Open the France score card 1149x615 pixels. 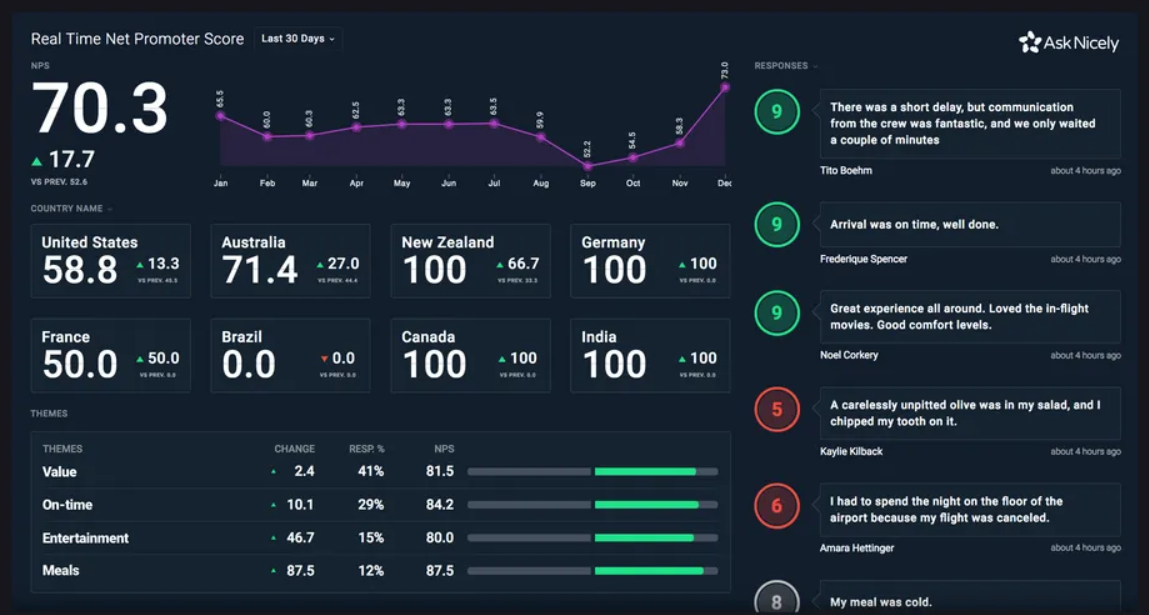[x=111, y=356]
